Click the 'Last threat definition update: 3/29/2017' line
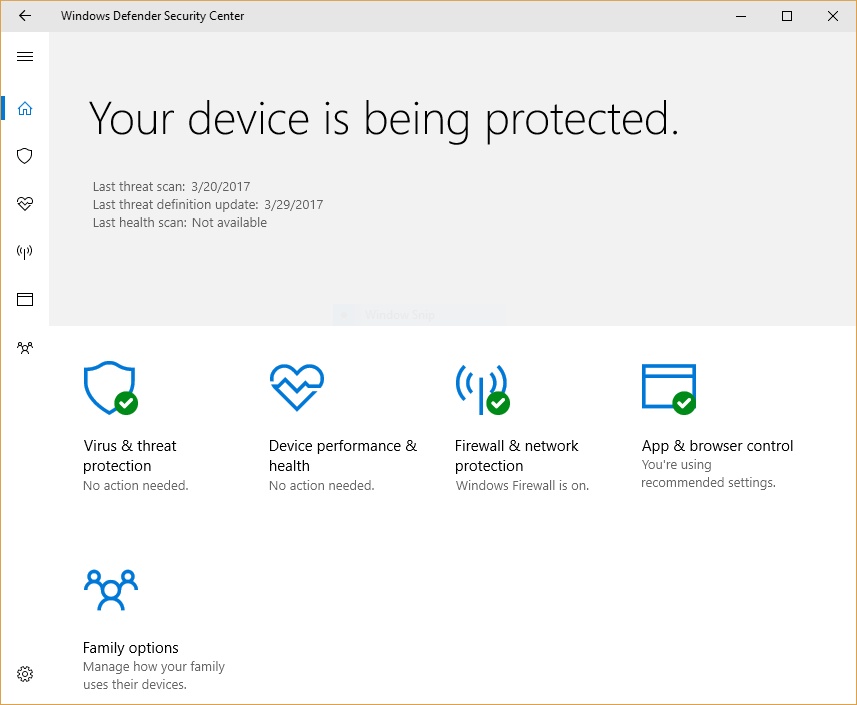 [x=208, y=205]
